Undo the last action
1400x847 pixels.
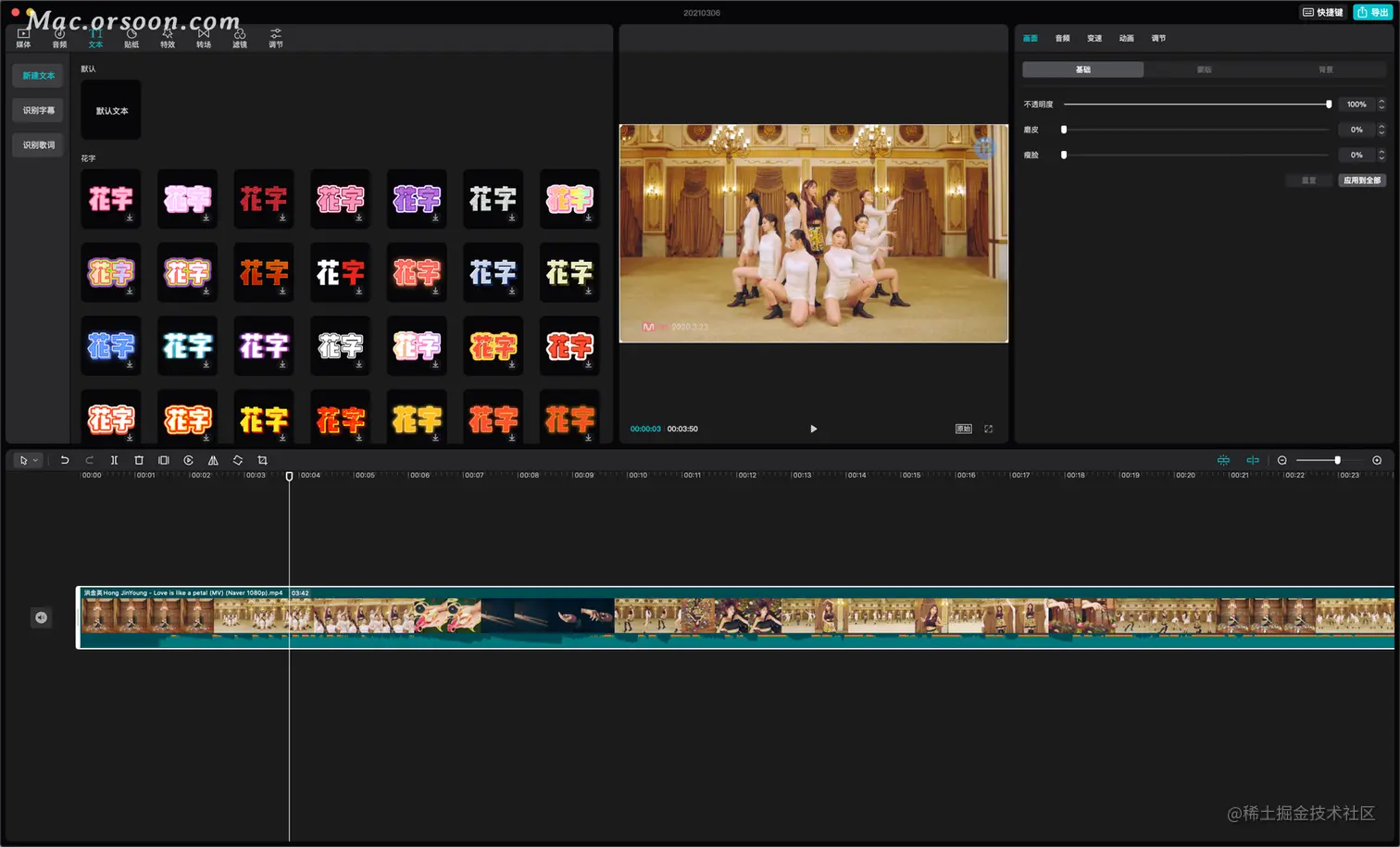(65, 460)
